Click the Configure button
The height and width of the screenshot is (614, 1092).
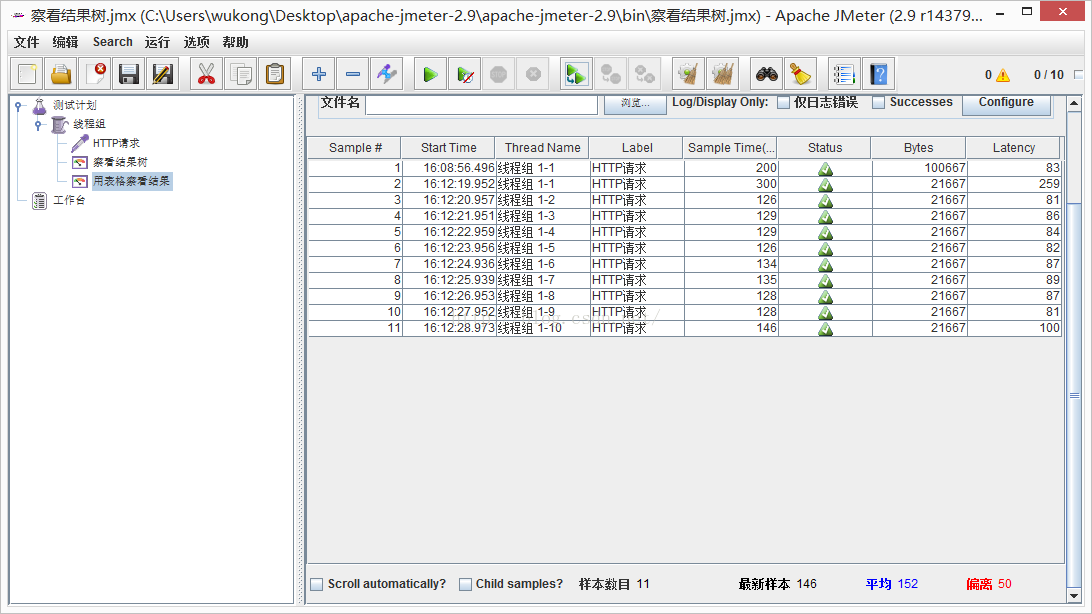pos(1005,102)
